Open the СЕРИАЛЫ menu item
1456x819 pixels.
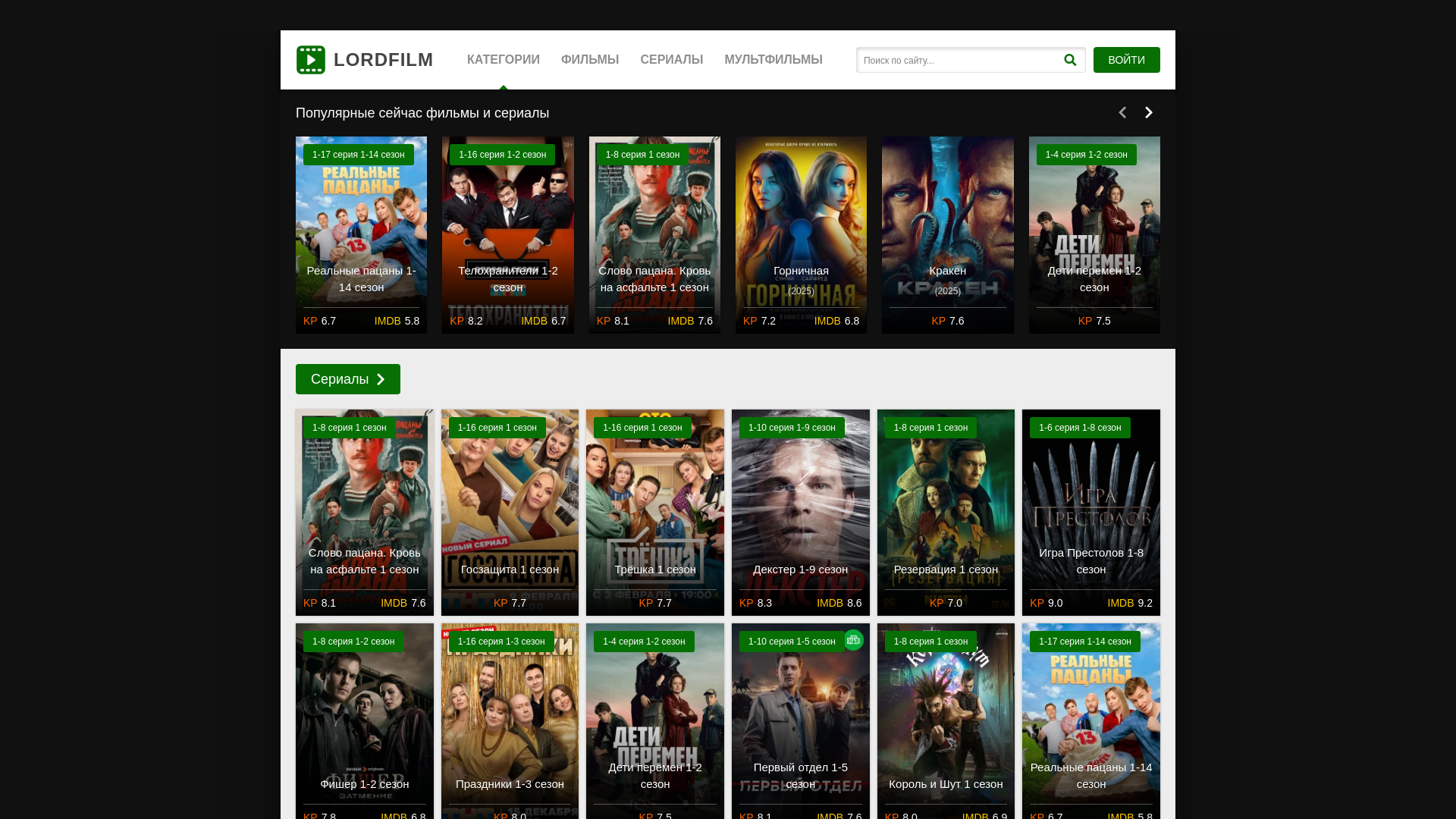(672, 60)
